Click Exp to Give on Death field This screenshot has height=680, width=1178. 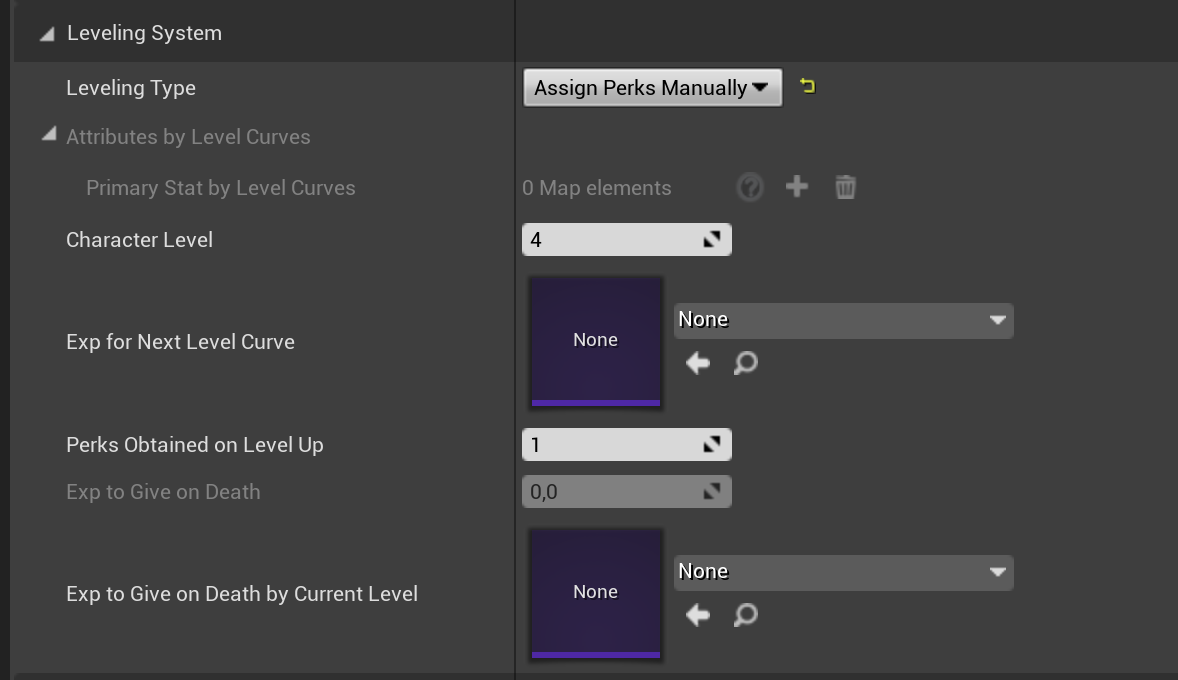click(x=610, y=492)
